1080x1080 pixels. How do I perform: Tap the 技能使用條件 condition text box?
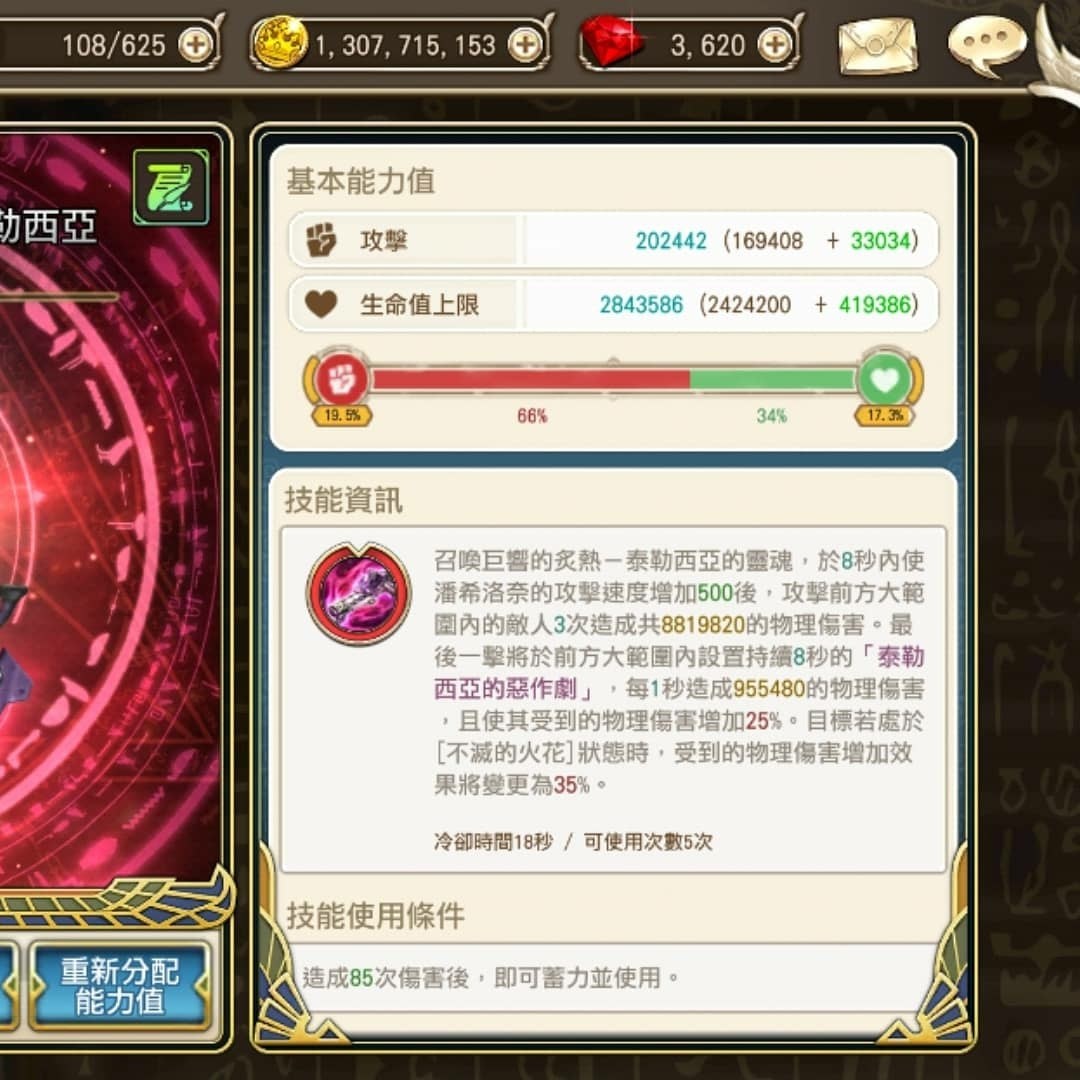click(x=613, y=977)
